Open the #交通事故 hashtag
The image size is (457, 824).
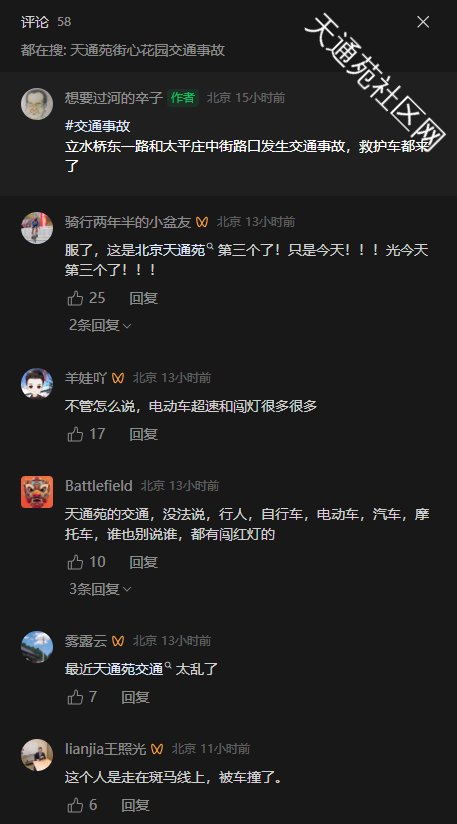click(98, 126)
